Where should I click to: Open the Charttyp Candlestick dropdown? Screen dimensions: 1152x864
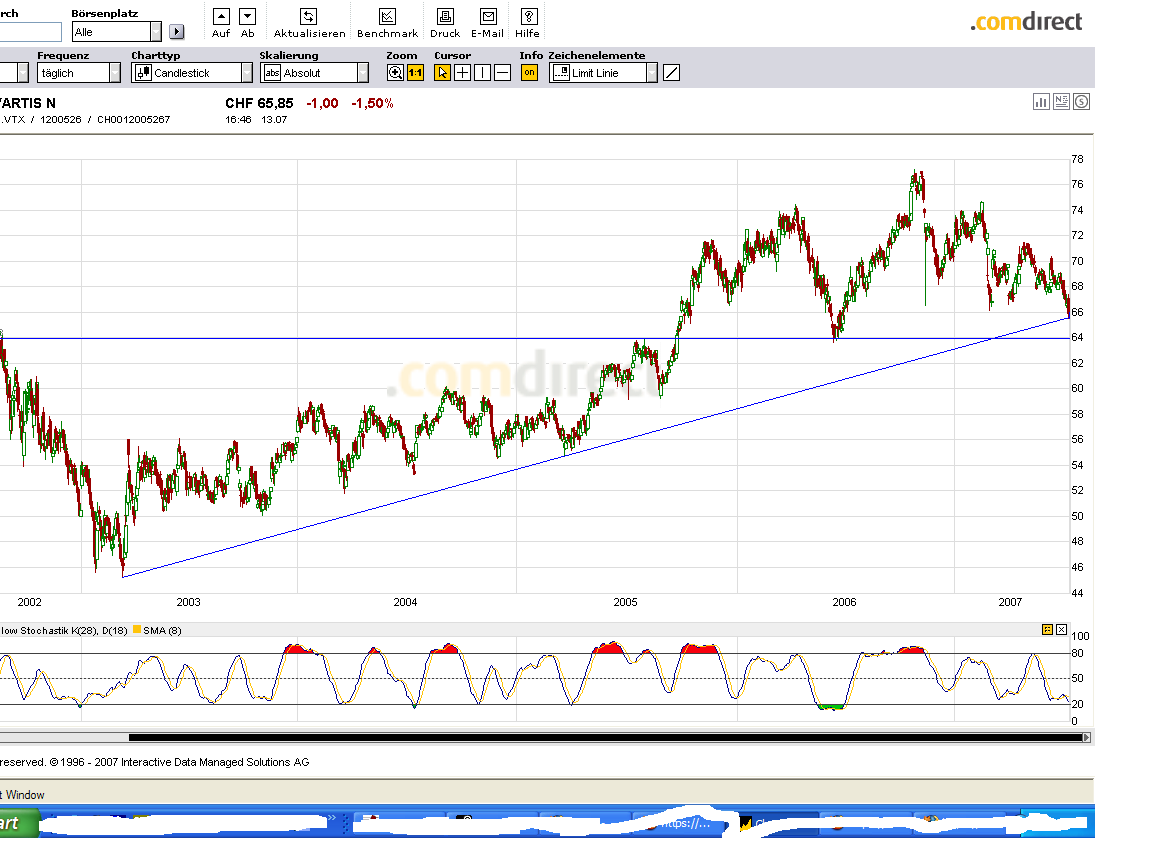[245, 72]
